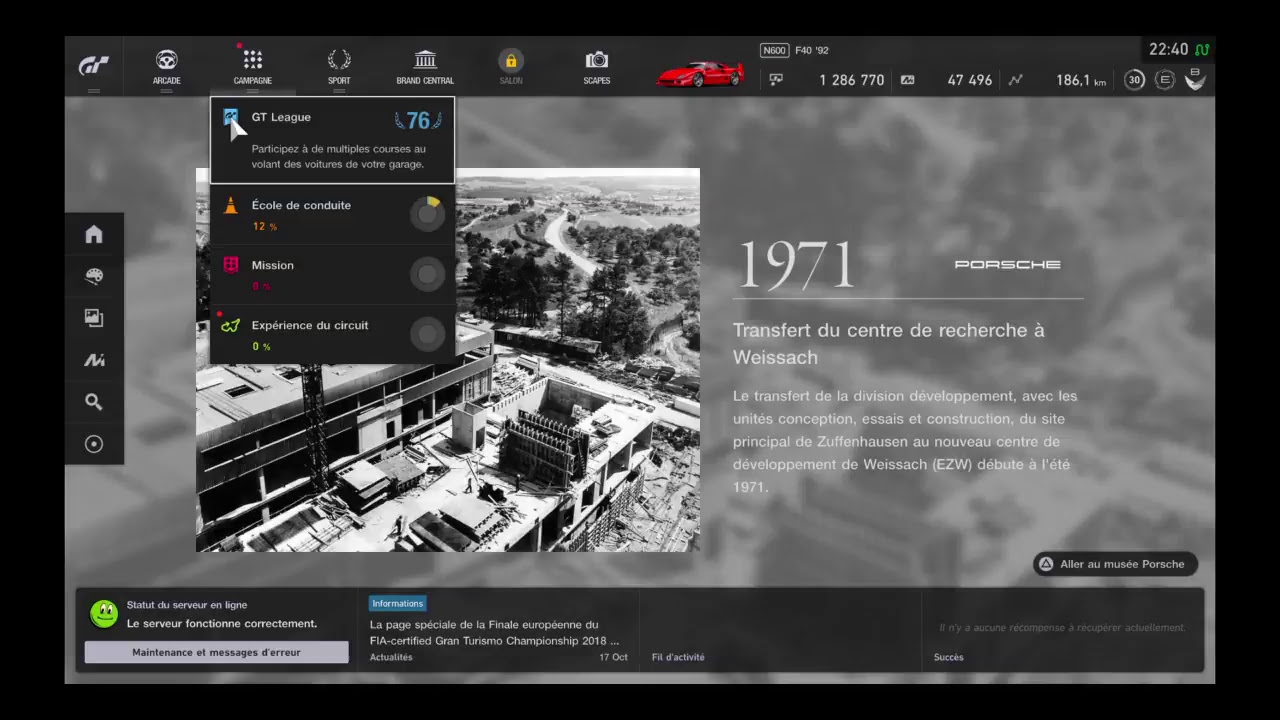Open the Fil d'activité panel

pyautogui.click(x=779, y=630)
